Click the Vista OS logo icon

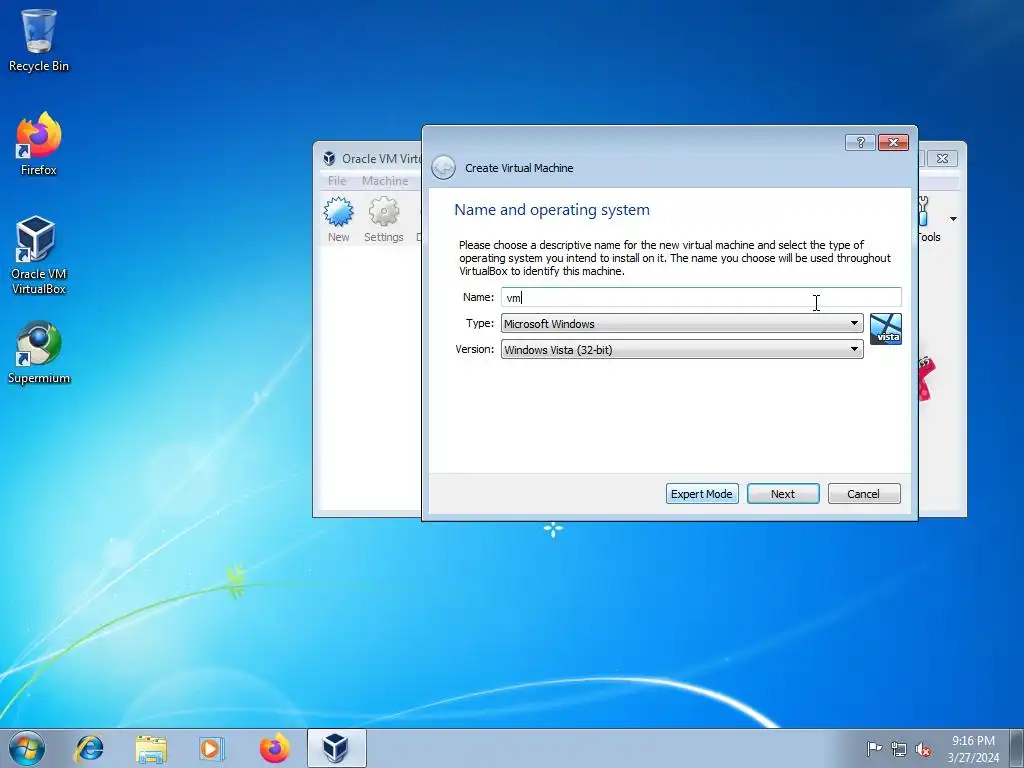[x=886, y=329]
